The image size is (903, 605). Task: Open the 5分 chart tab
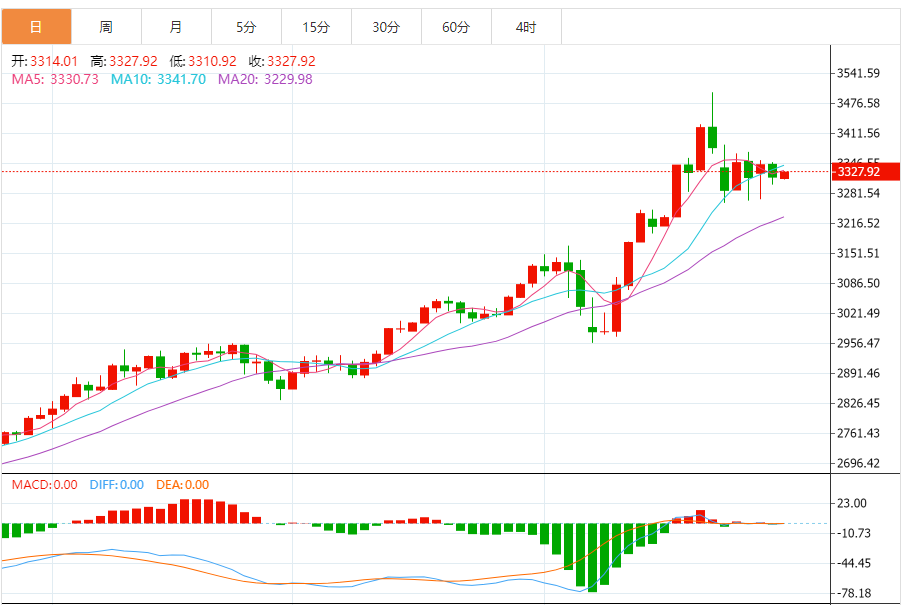coord(246,26)
